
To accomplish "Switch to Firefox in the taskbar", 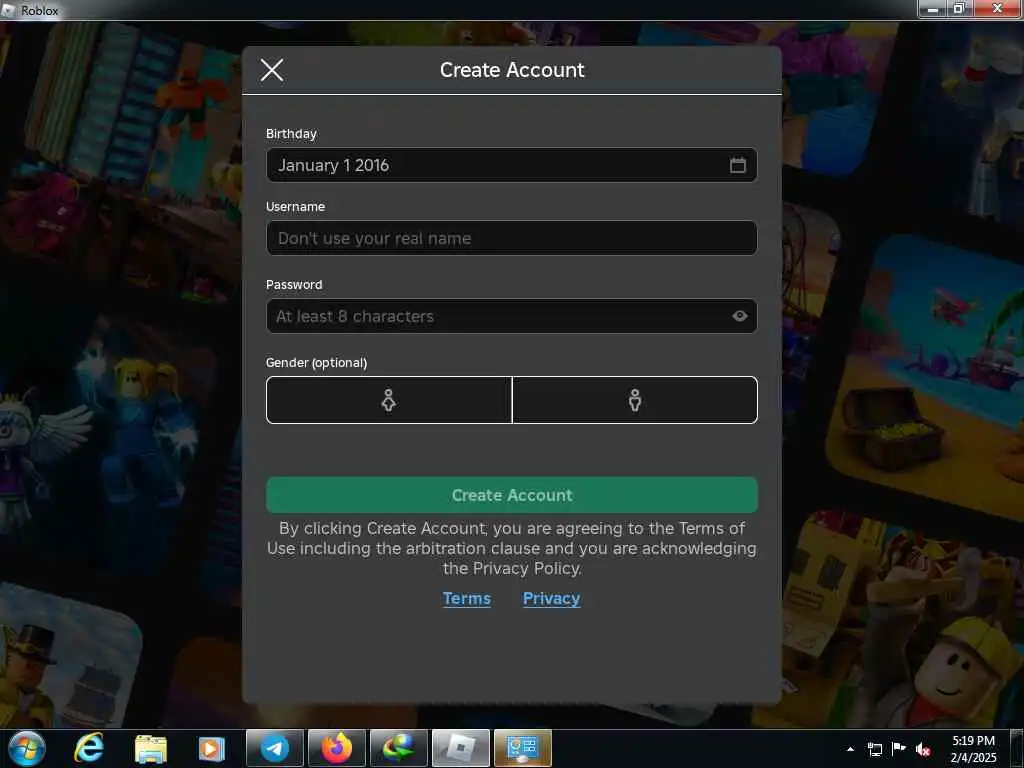I will point(336,748).
